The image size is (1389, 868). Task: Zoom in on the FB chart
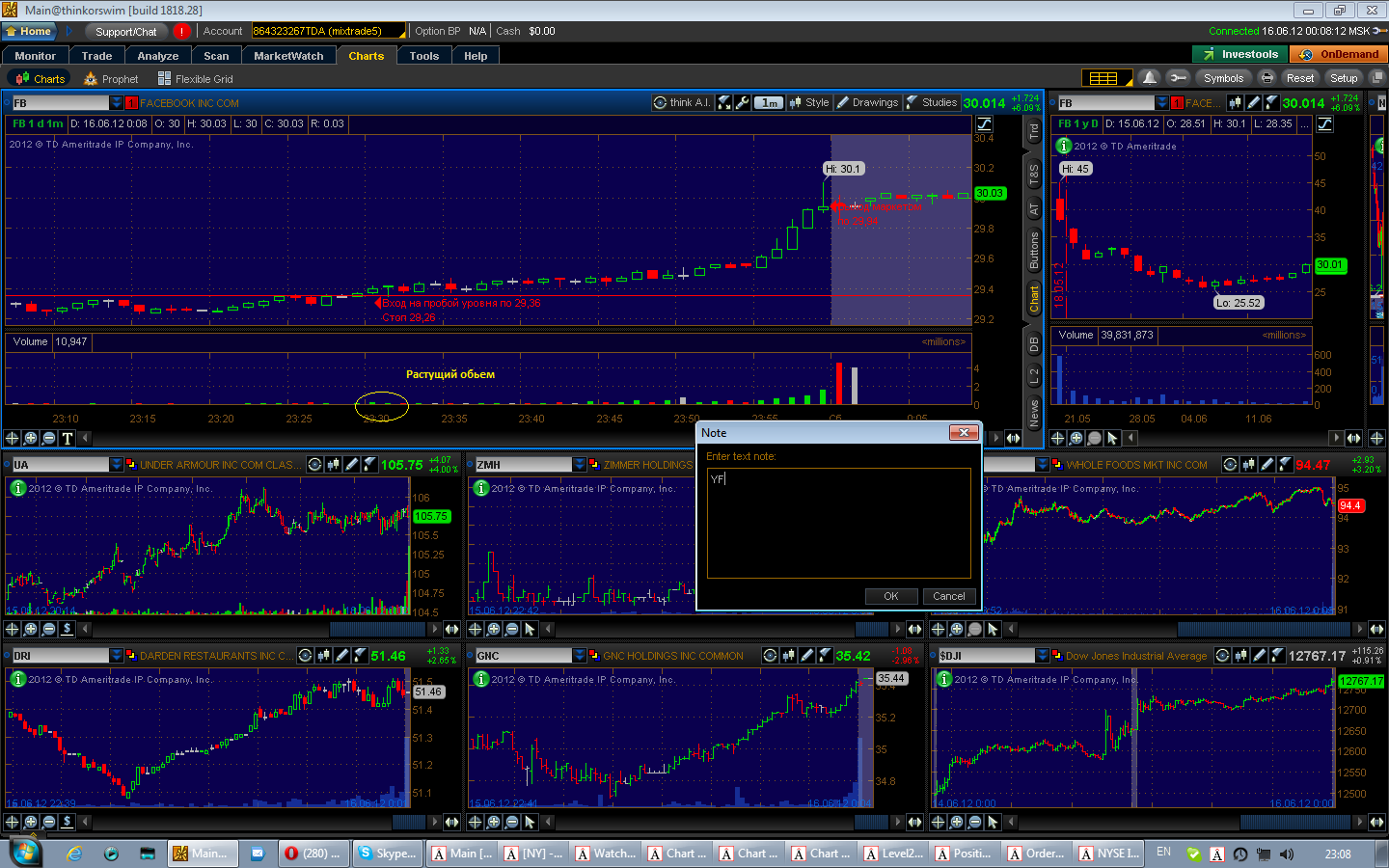pos(31,438)
